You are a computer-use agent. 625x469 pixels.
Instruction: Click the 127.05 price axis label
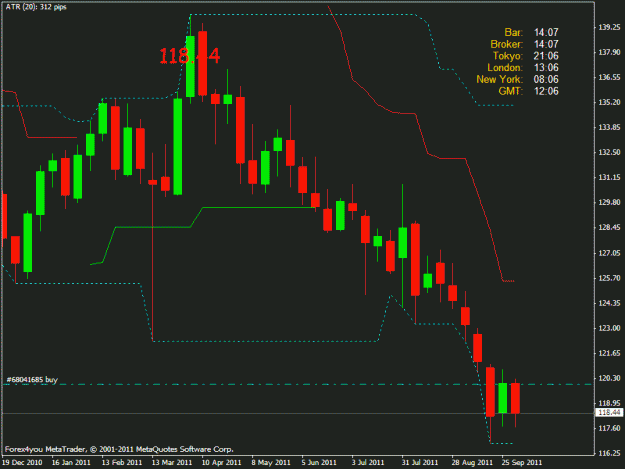click(609, 253)
